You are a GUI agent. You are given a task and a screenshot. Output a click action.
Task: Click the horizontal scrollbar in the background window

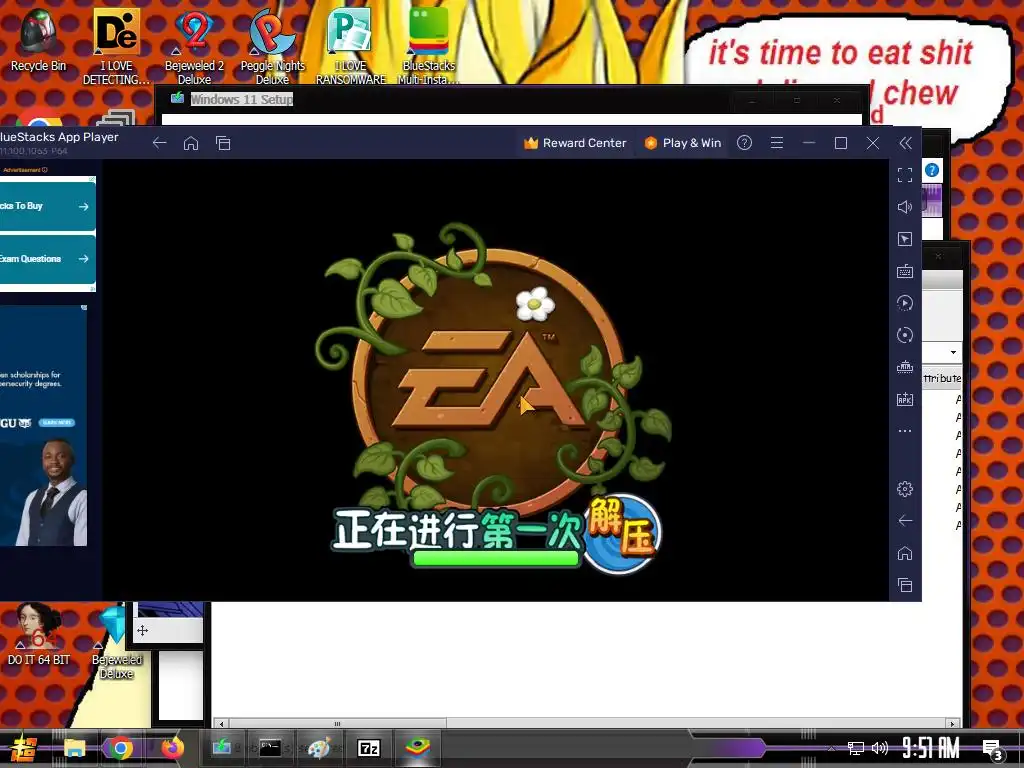[x=337, y=724]
